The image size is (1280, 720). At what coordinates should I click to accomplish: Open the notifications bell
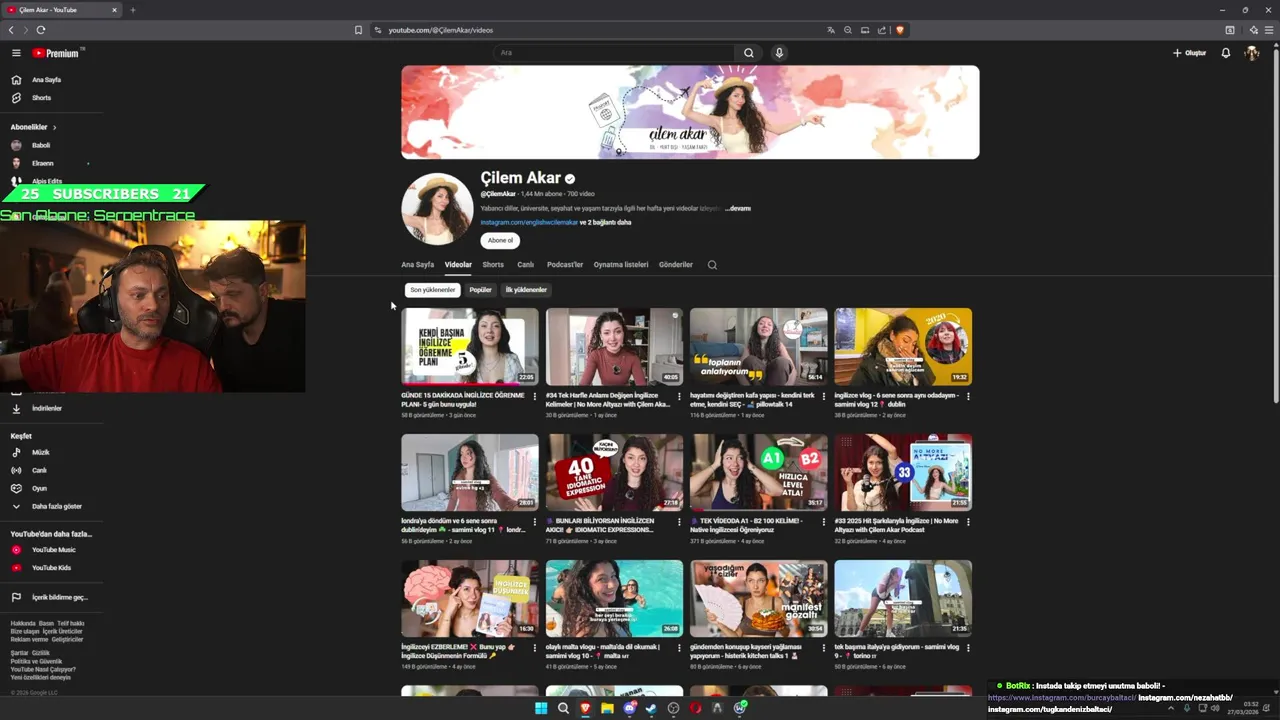point(1226,53)
